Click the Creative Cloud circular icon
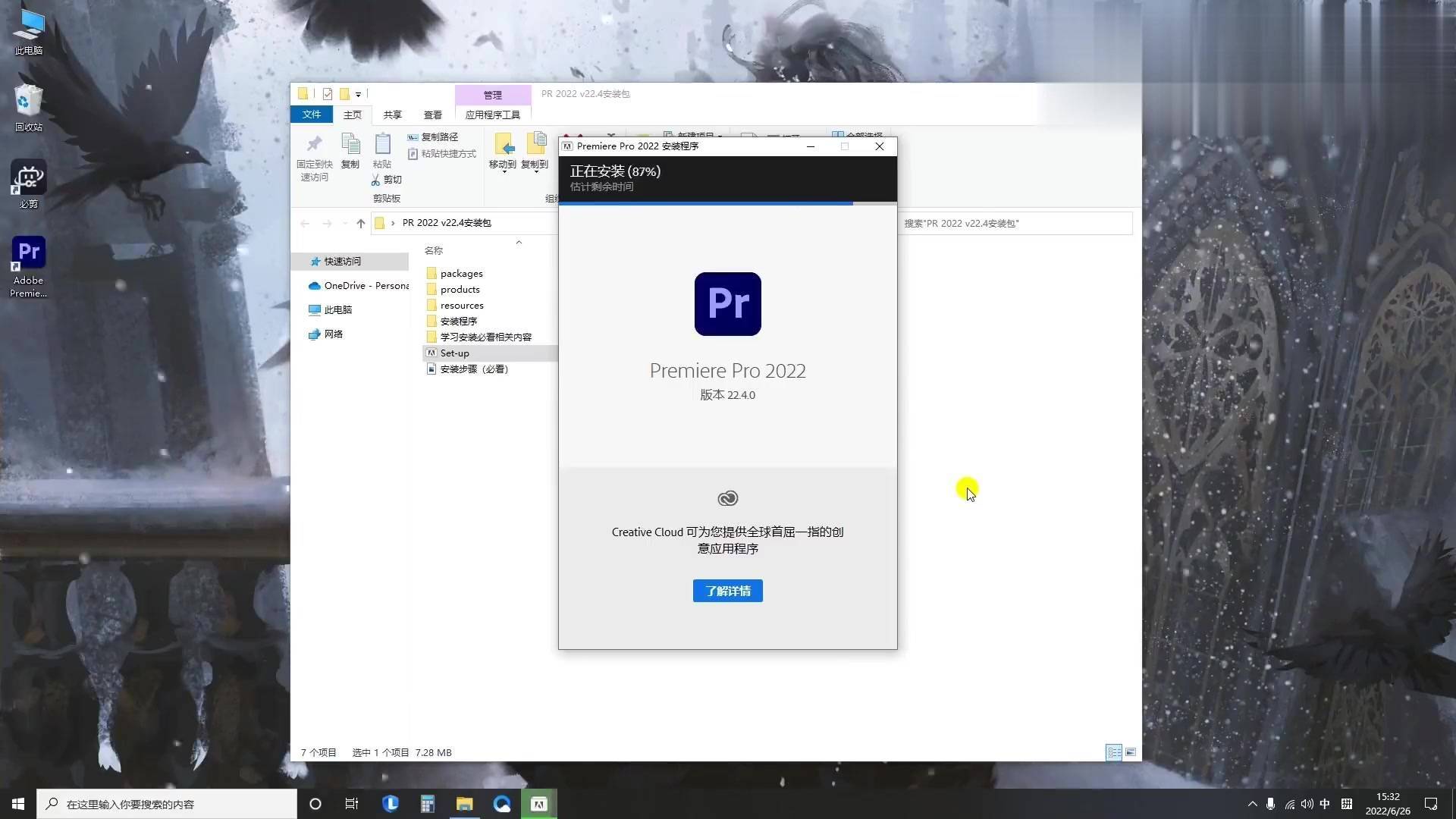Viewport: 1456px width, 819px height. (728, 497)
